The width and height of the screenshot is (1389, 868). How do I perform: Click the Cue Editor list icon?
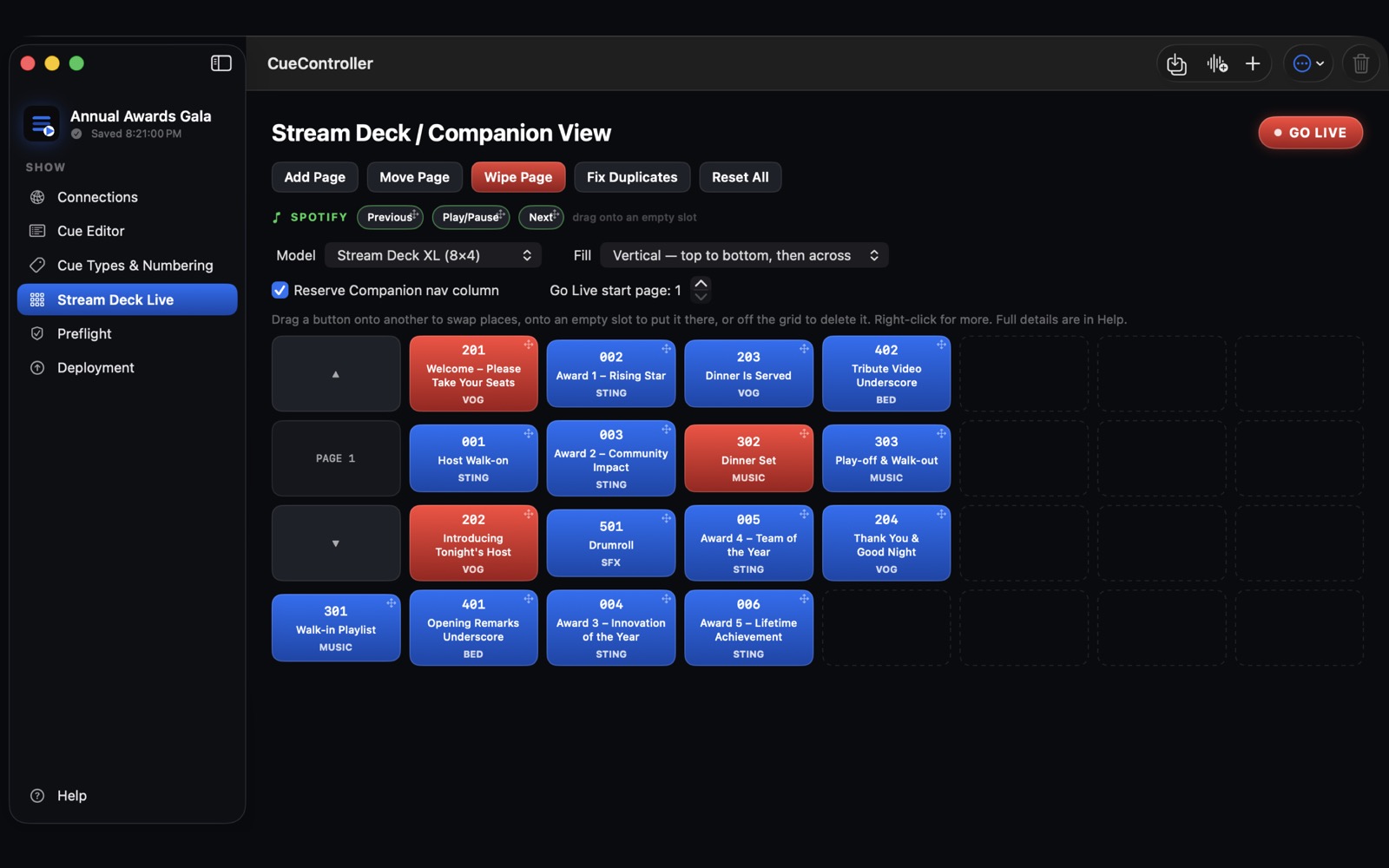tap(37, 231)
